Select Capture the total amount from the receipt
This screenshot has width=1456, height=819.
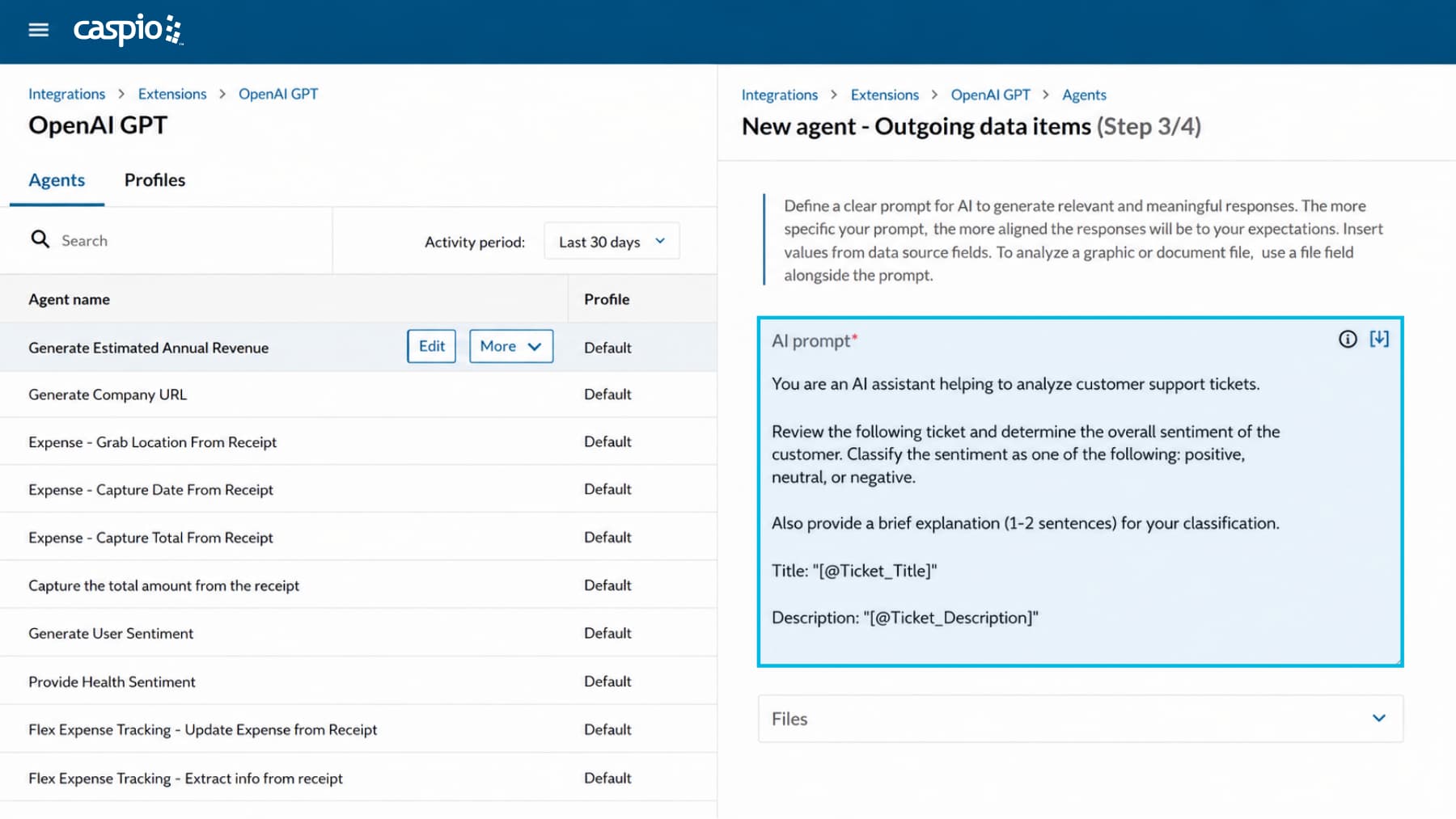point(358,585)
